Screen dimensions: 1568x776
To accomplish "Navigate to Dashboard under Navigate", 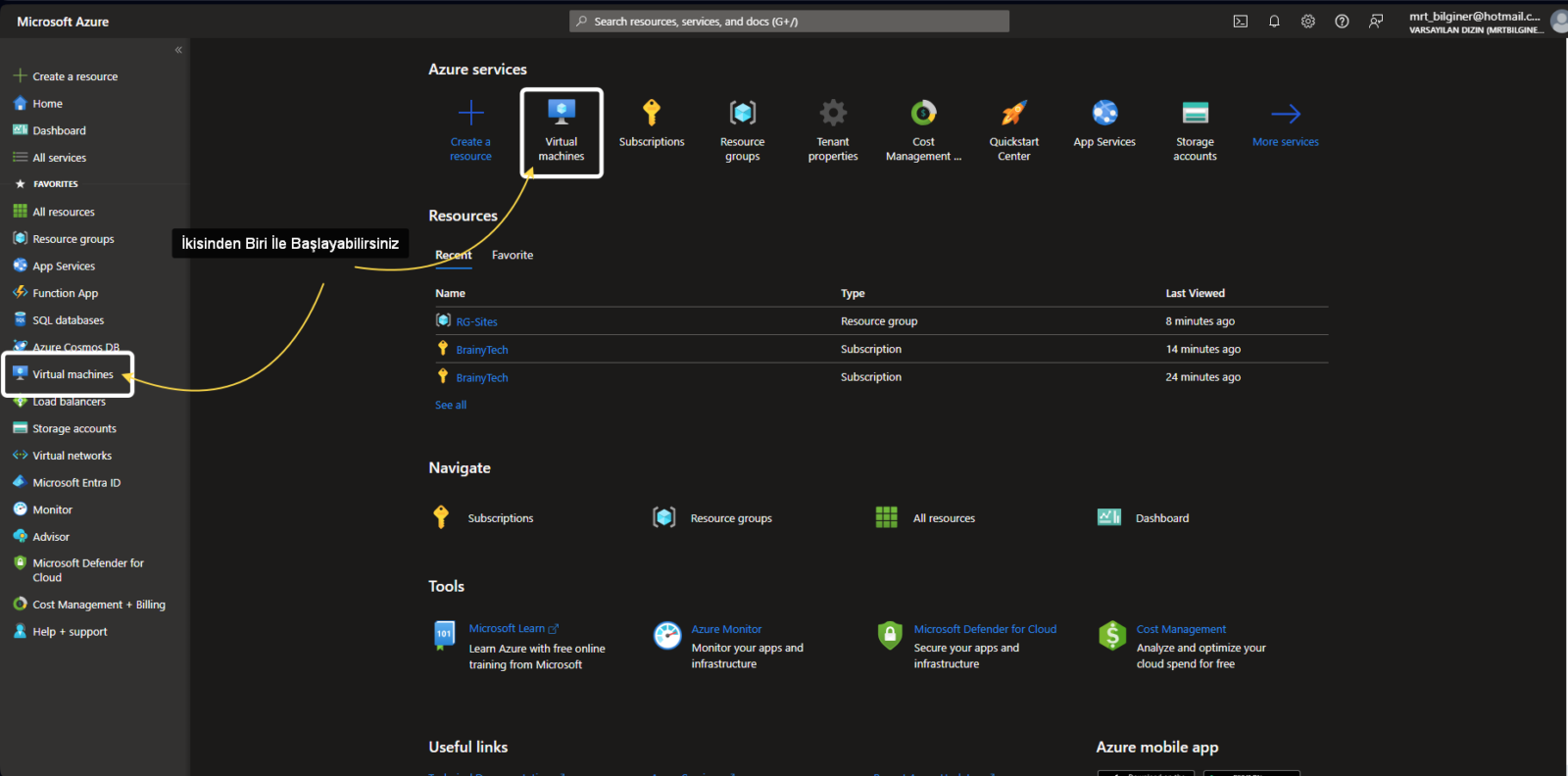I will (x=1143, y=518).
